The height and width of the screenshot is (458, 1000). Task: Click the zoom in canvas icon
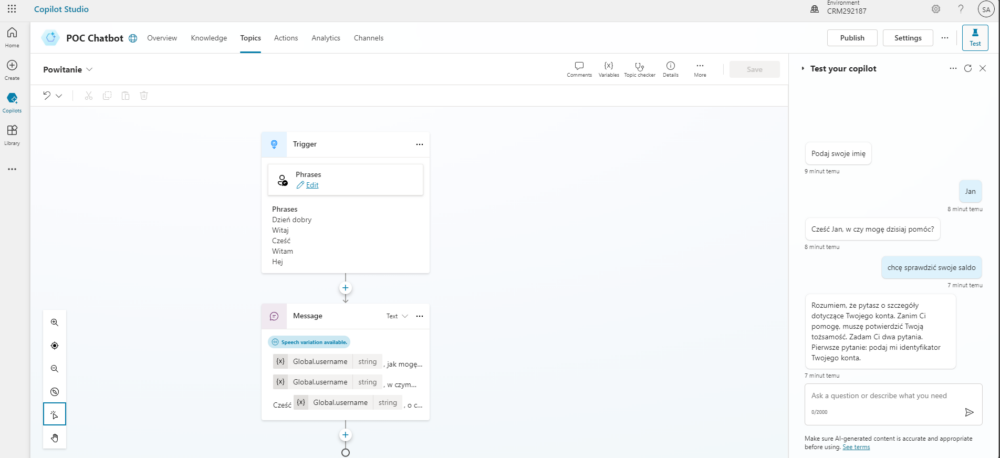tap(54, 322)
